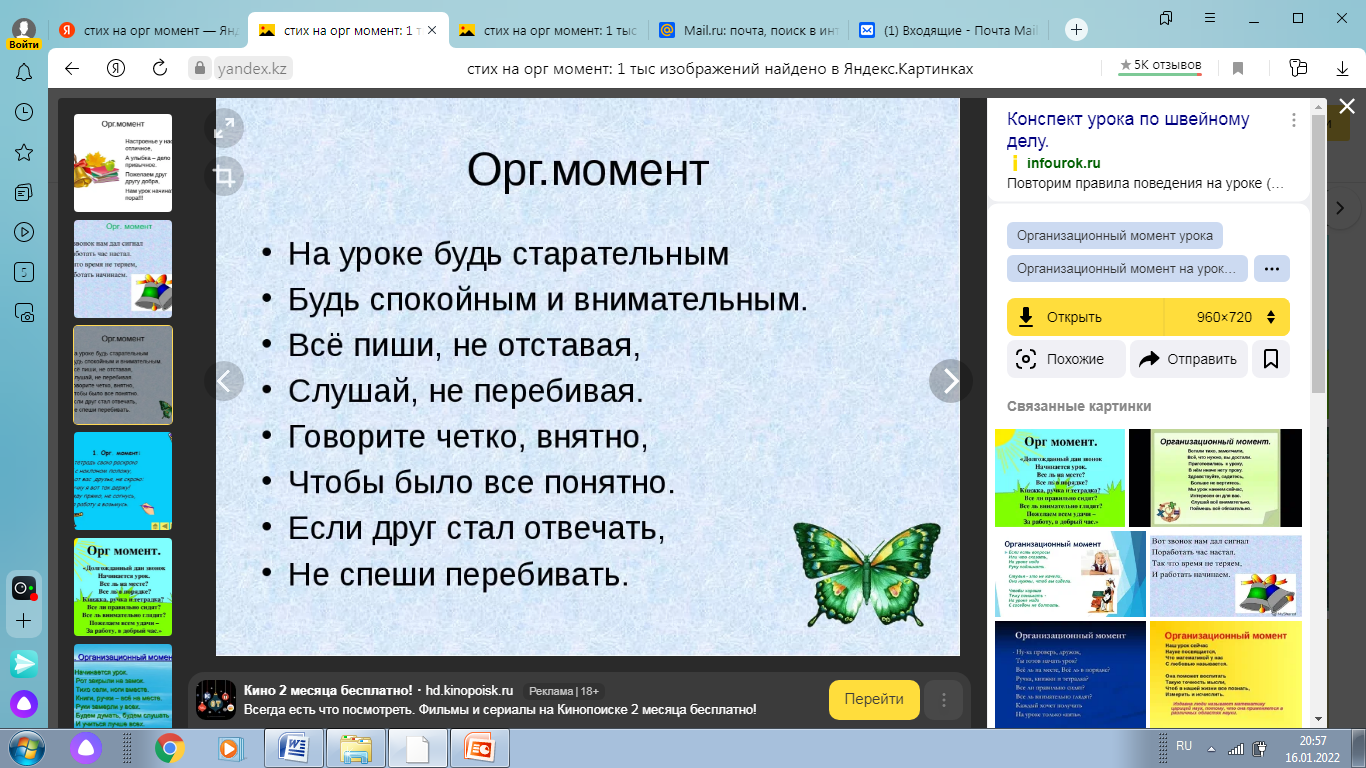Screen dimensions: 1366x768
Task: Save image to collection bookmark button
Action: click(1271, 359)
